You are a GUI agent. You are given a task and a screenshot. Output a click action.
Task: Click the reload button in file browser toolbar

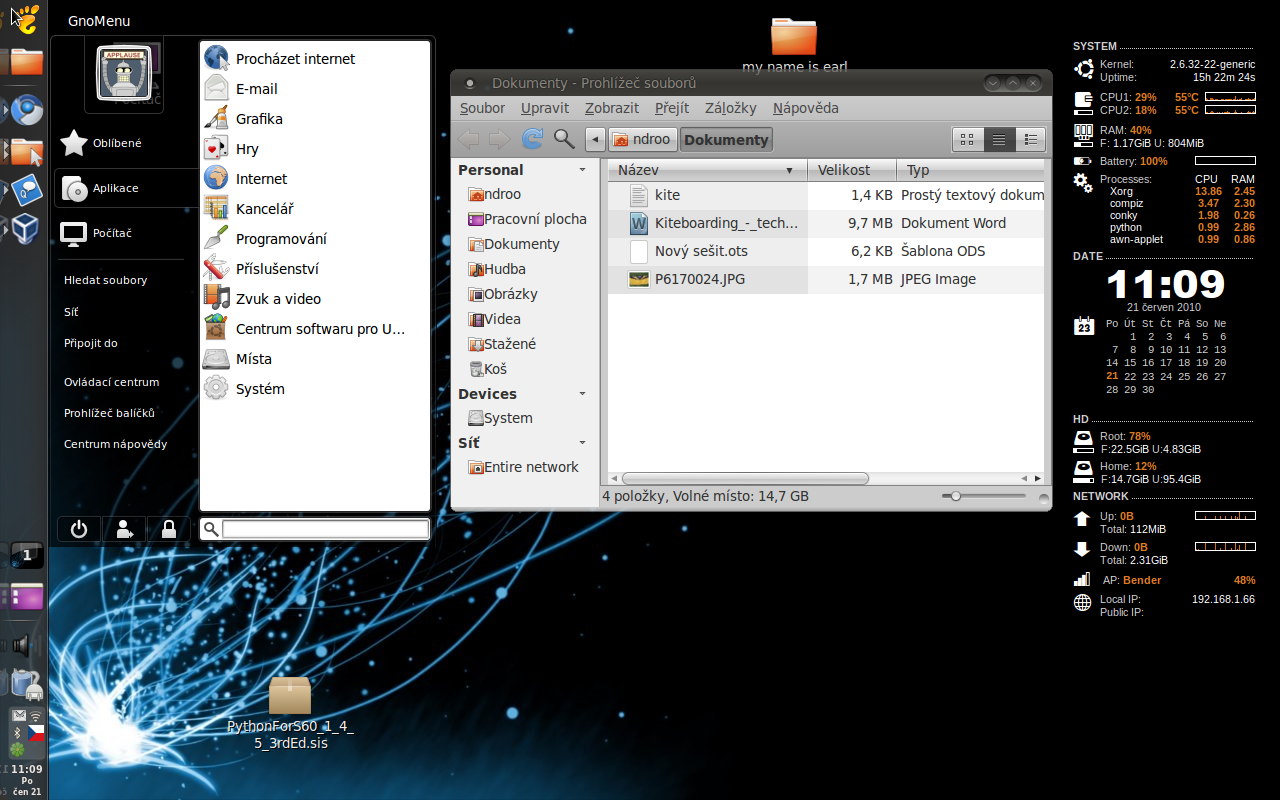click(x=532, y=139)
